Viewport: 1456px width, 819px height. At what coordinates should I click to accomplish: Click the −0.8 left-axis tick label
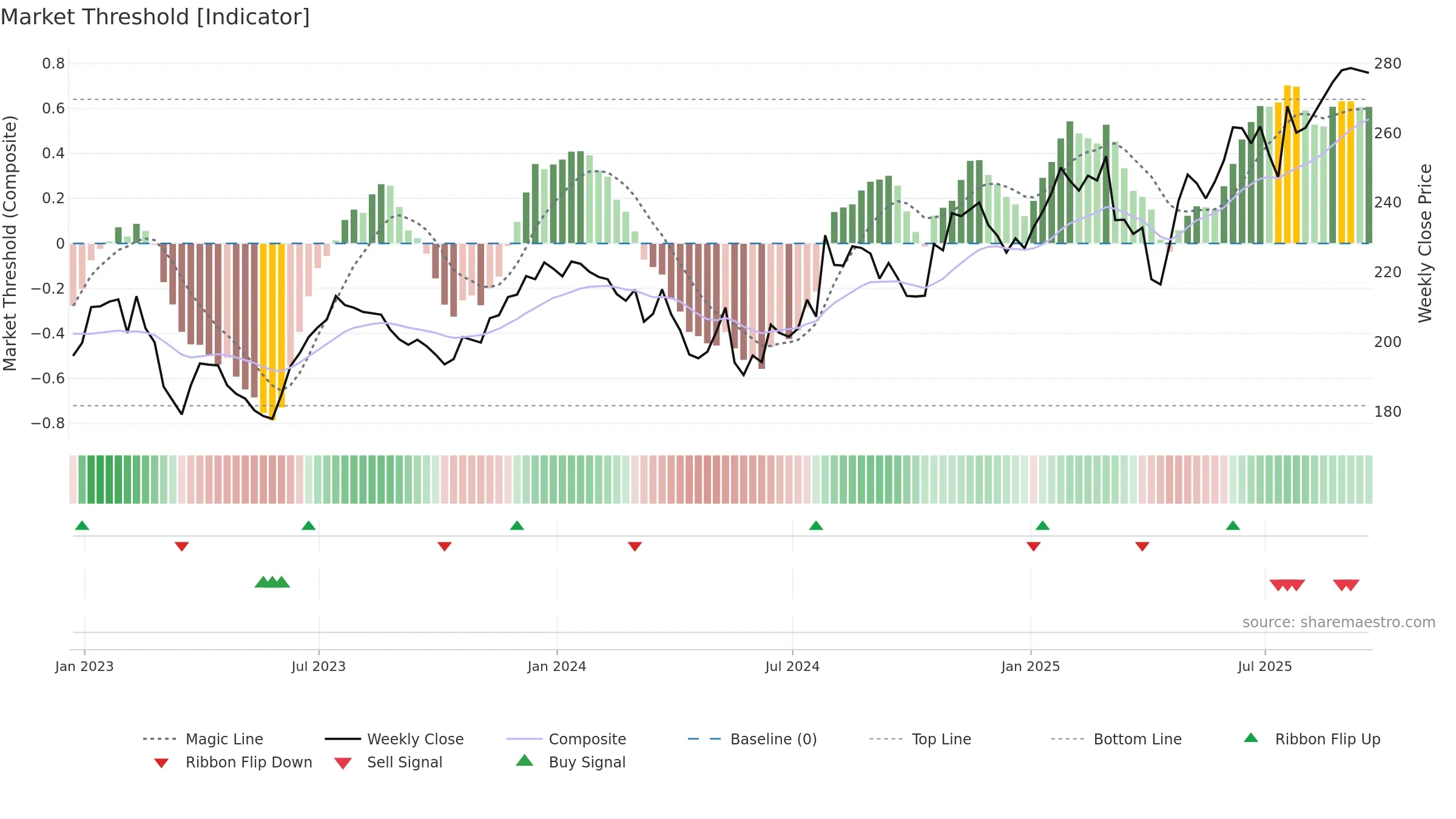tap(48, 423)
